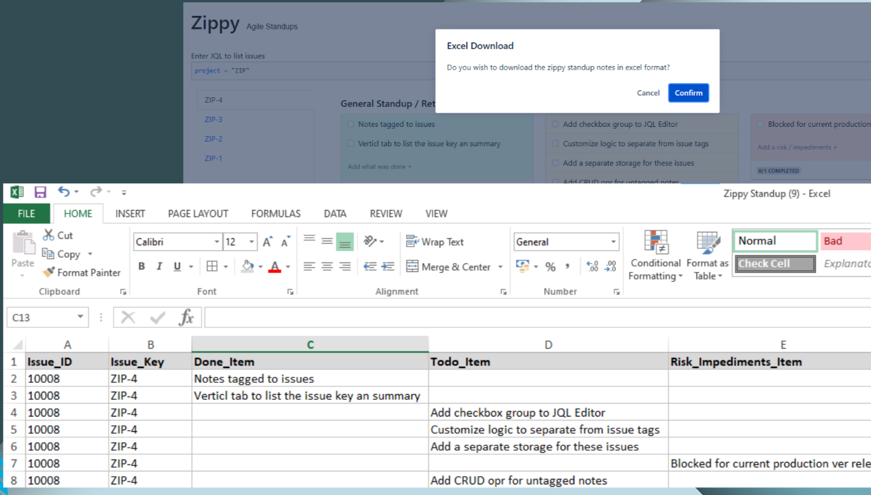
Task: Toggle Bold formatting
Action: 142,267
